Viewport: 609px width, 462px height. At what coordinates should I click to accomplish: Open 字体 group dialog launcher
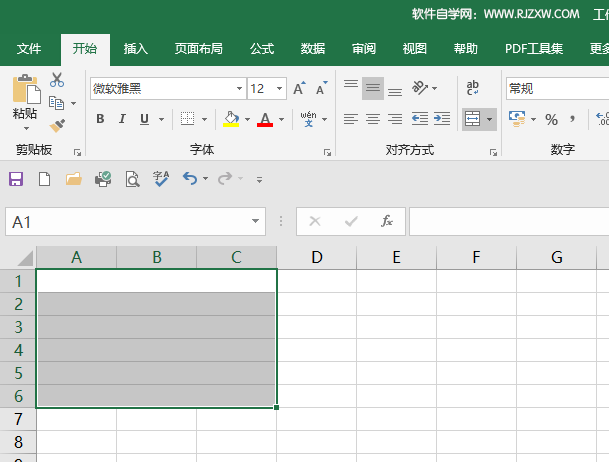click(x=327, y=153)
